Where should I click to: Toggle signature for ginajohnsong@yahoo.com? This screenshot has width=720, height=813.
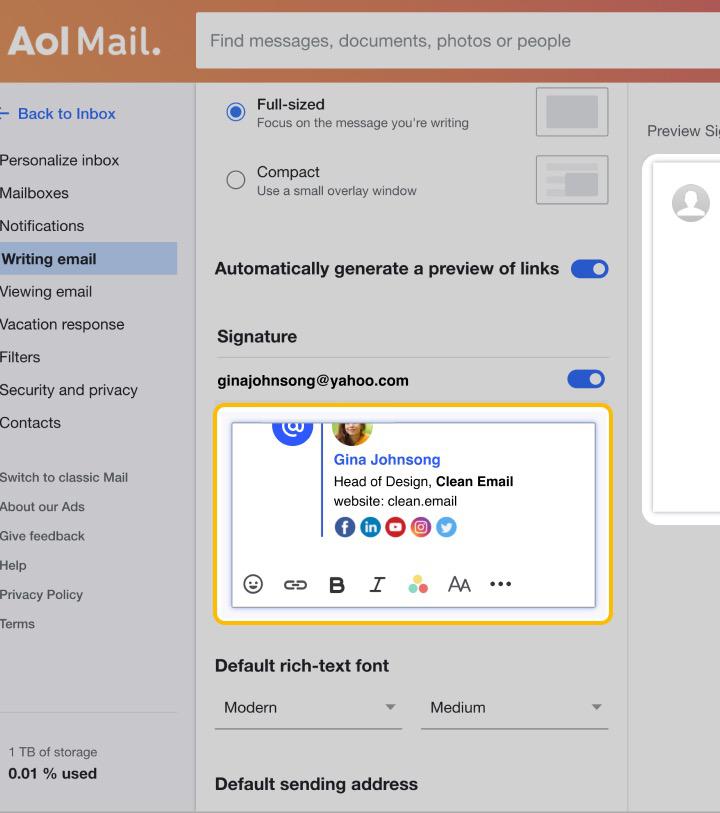586,379
